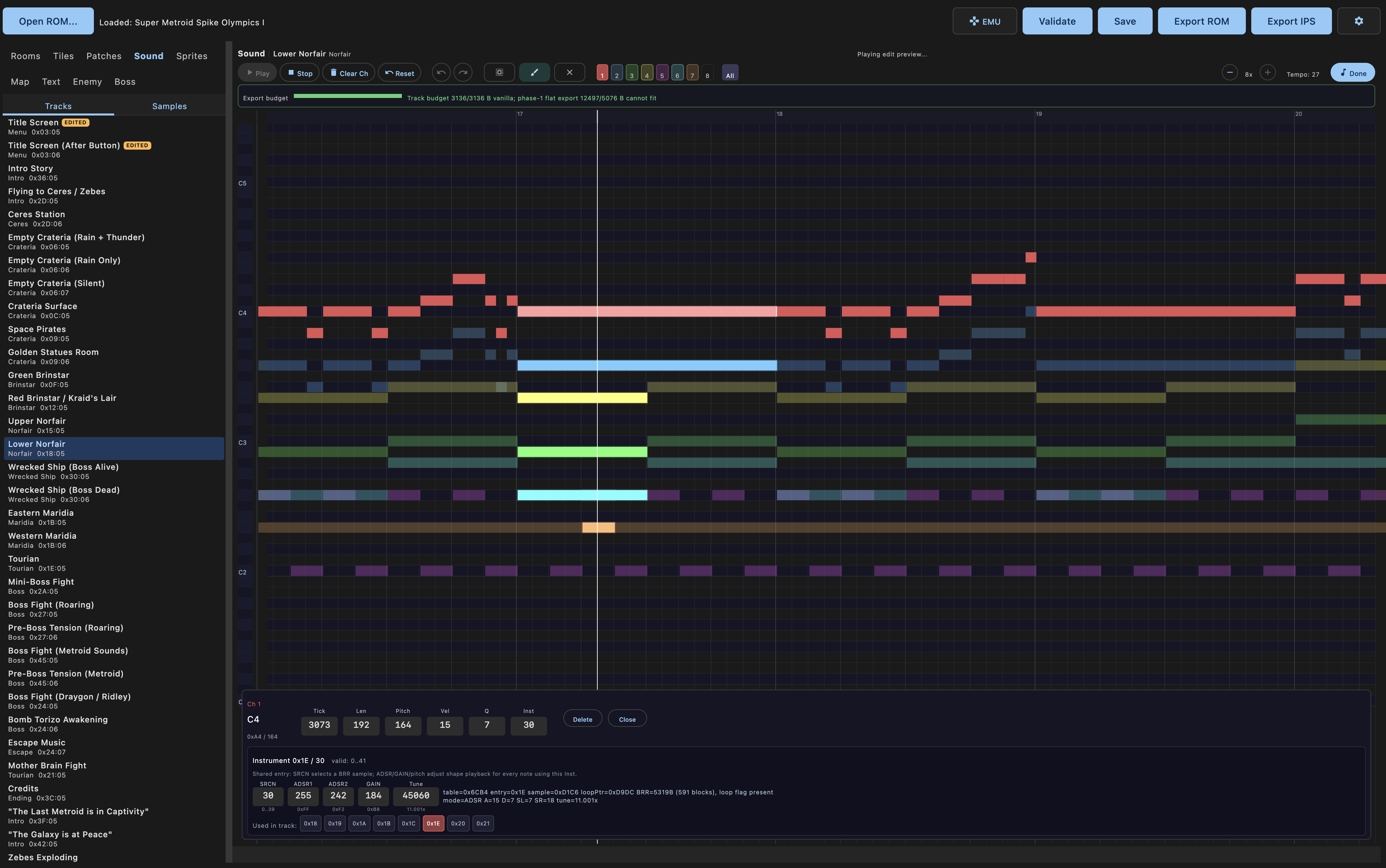
Task: Click the GAIN field showing 184
Action: pos(374,796)
